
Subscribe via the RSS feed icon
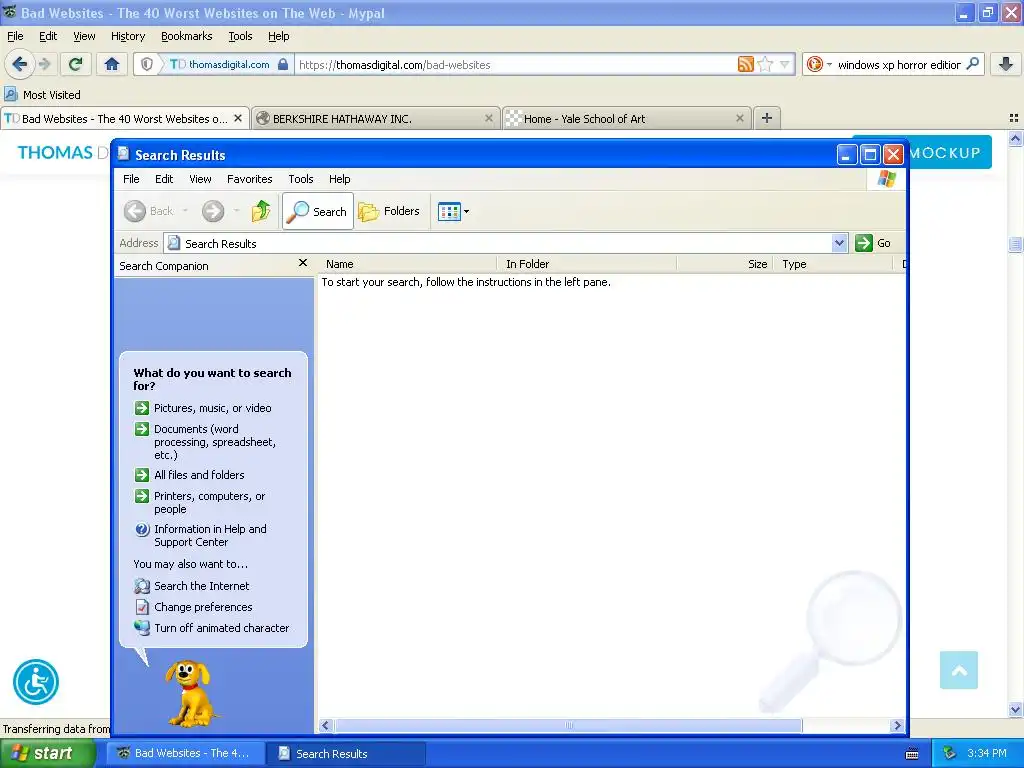click(x=745, y=64)
